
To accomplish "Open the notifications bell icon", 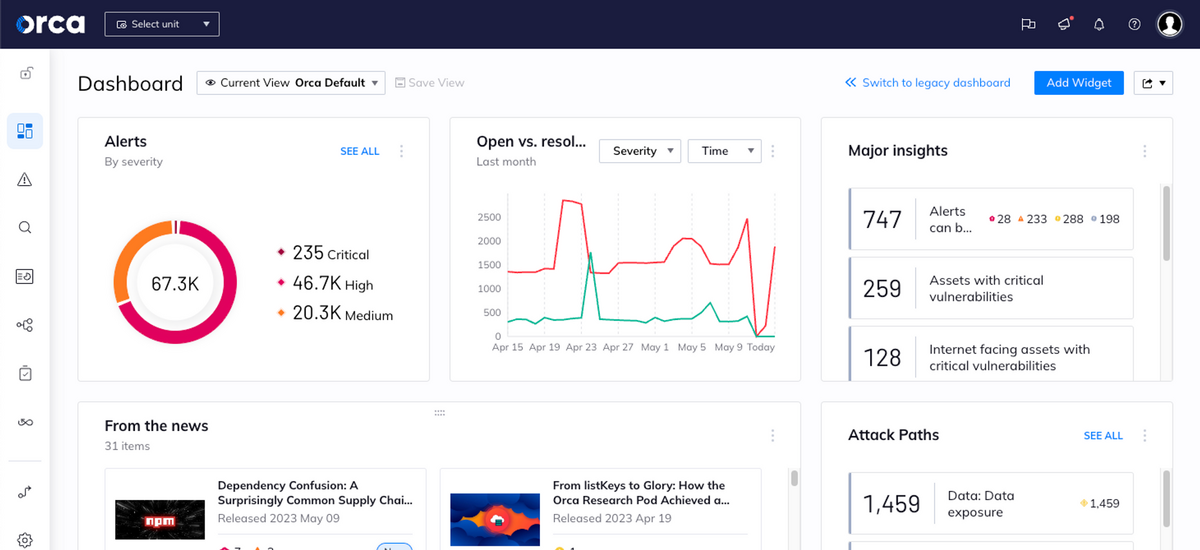I will (1099, 24).
